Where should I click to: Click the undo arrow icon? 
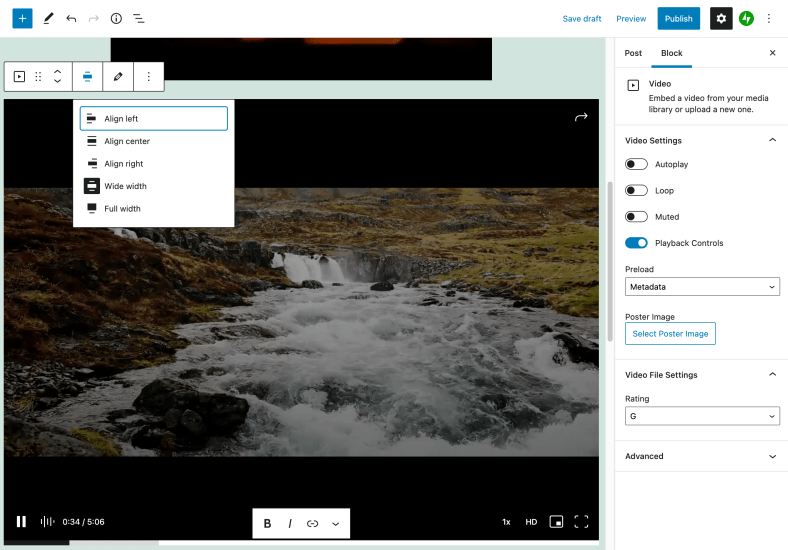click(71, 18)
